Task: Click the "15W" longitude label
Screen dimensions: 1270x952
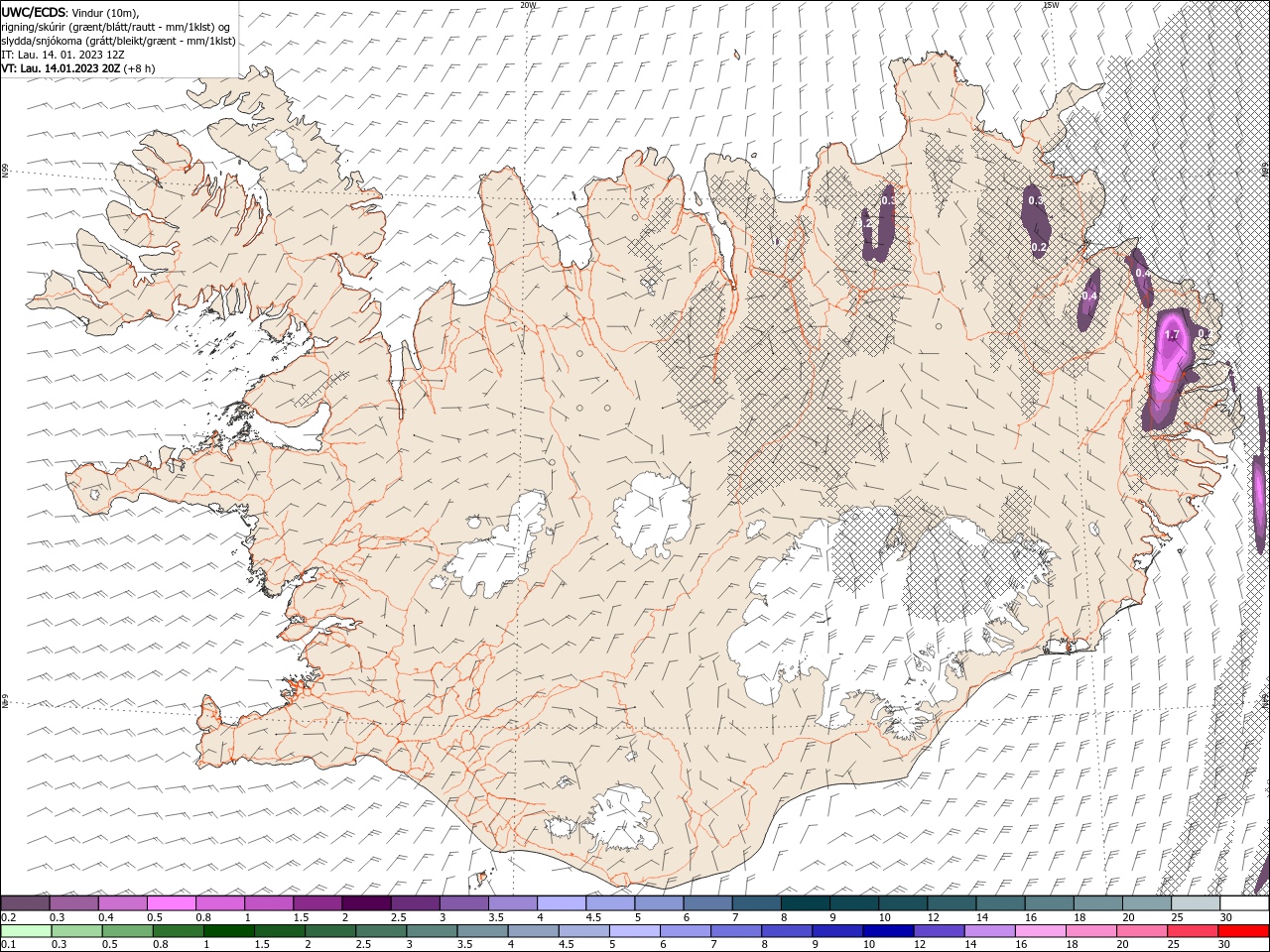Action: (1051, 5)
